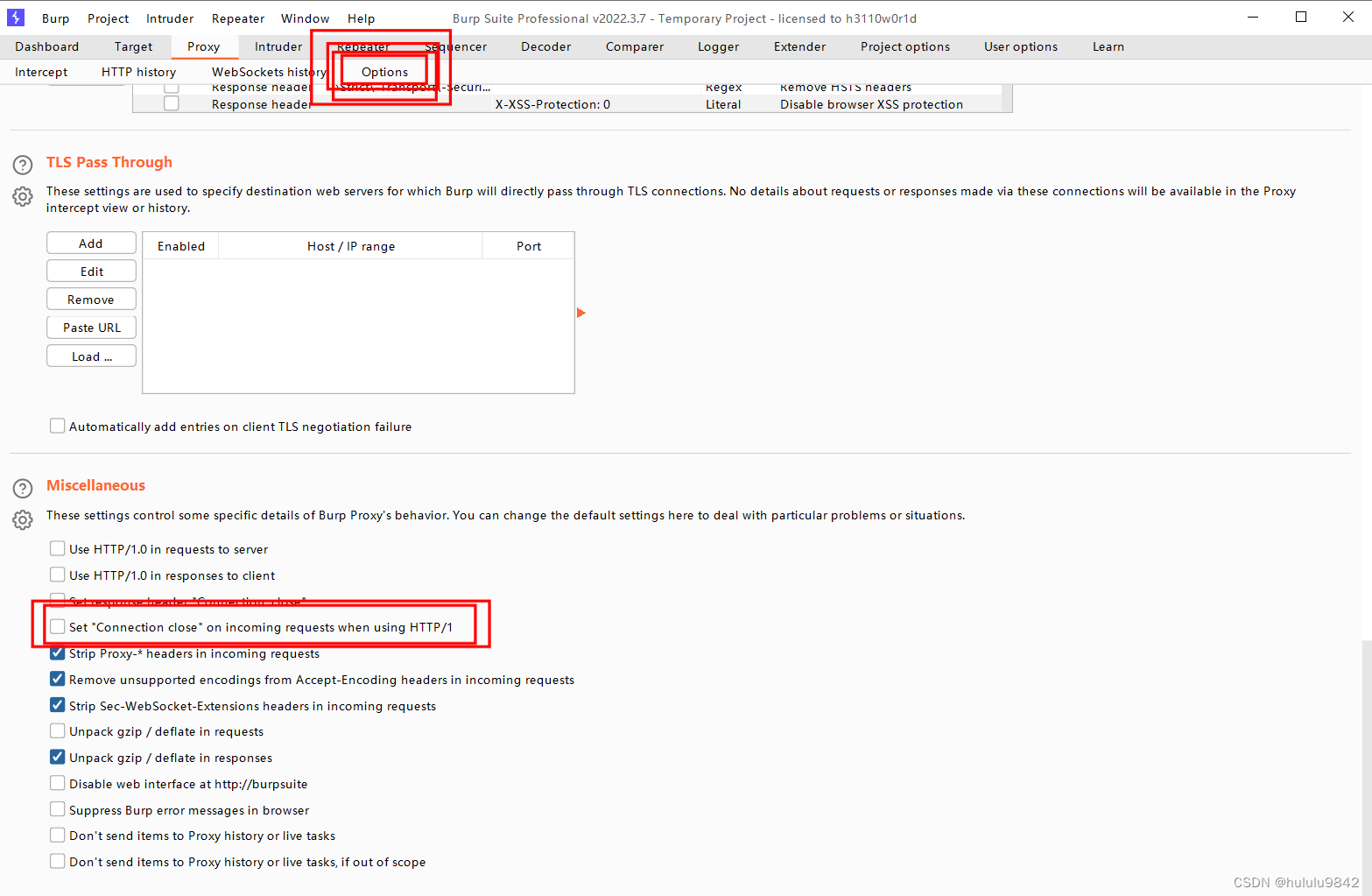Switch to the Intruder tool tab

(x=278, y=46)
